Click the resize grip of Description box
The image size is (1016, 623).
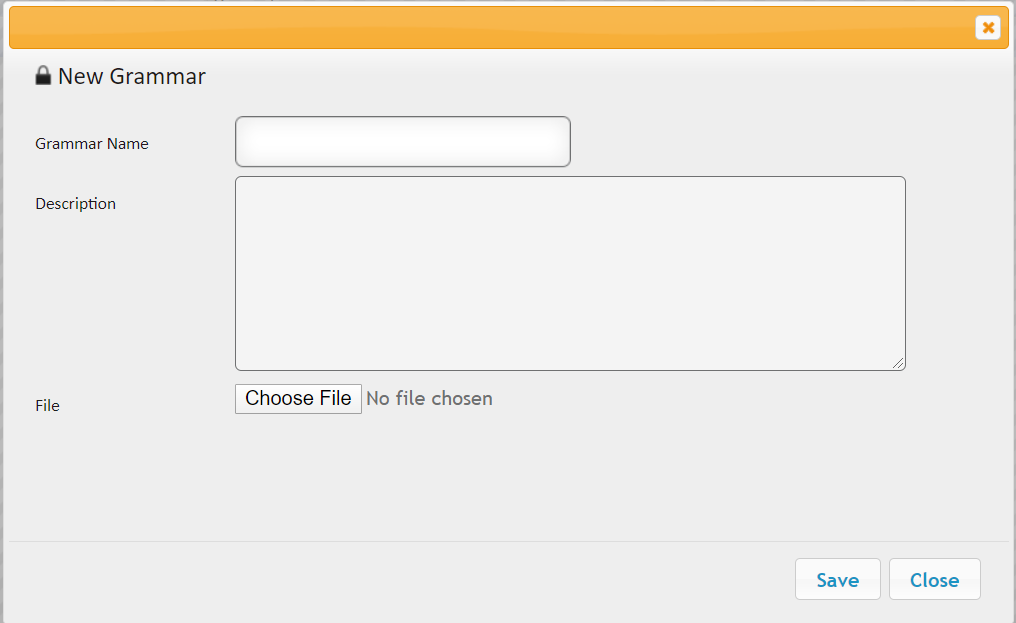coord(898,364)
